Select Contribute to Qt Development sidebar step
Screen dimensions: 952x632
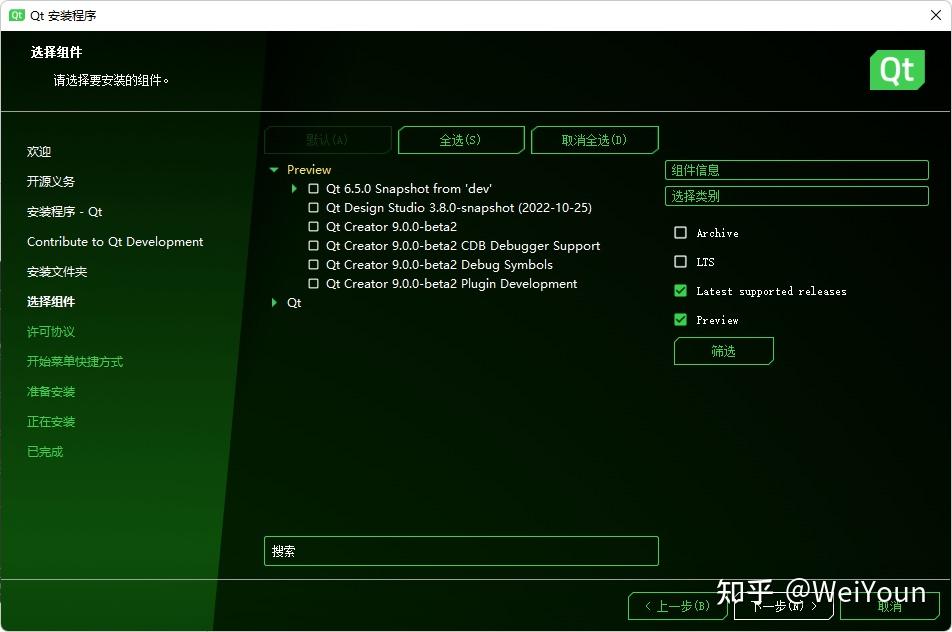pyautogui.click(x=115, y=242)
